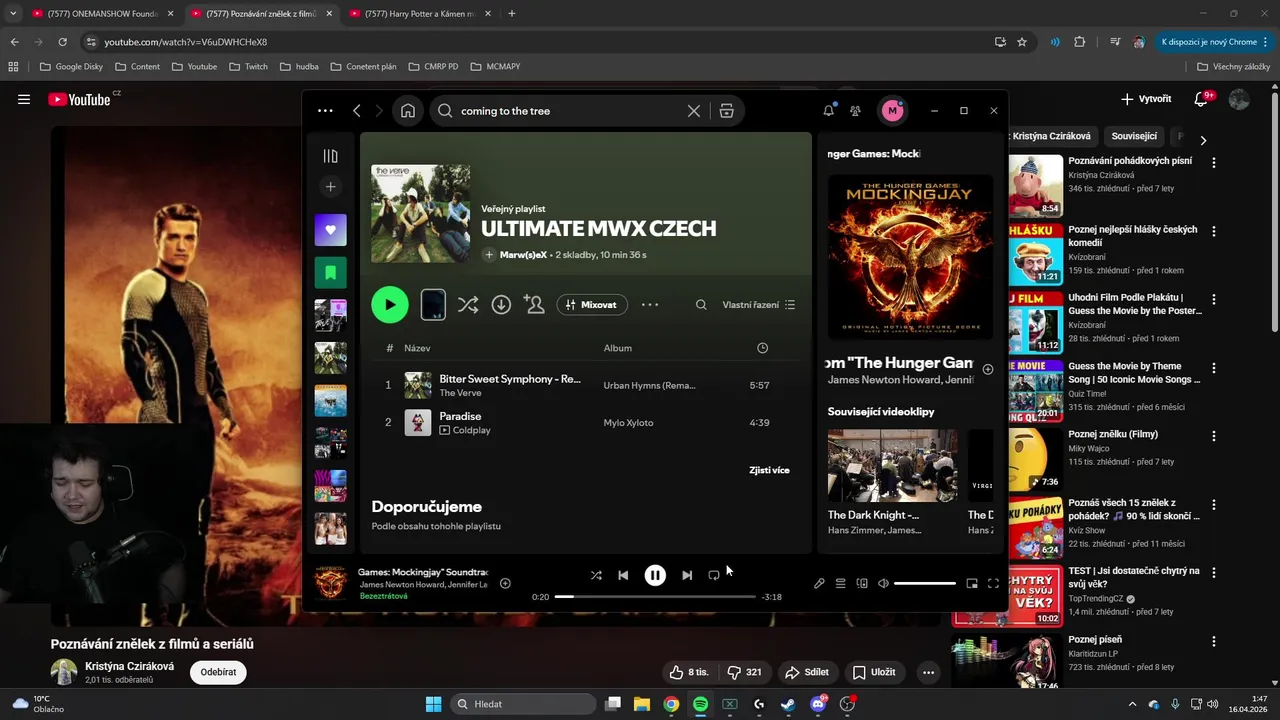Click Sdílet share button
The height and width of the screenshot is (720, 1280).
[807, 672]
